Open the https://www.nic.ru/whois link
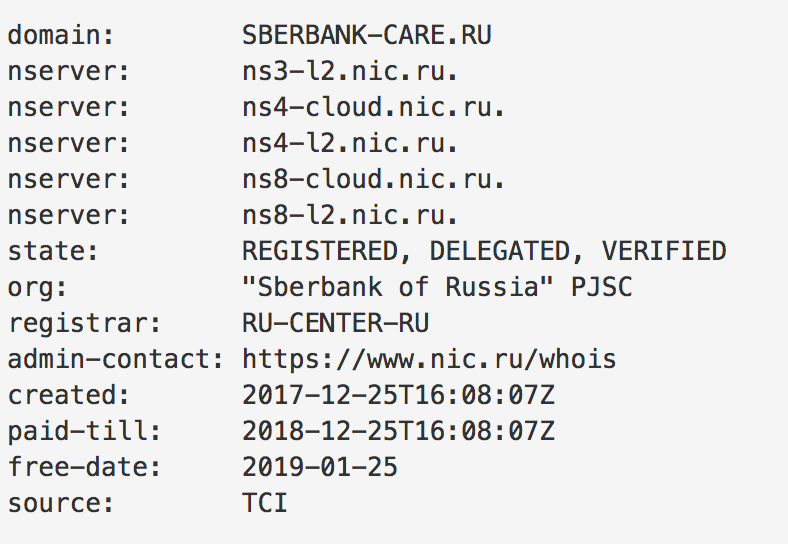 pyautogui.click(x=429, y=359)
